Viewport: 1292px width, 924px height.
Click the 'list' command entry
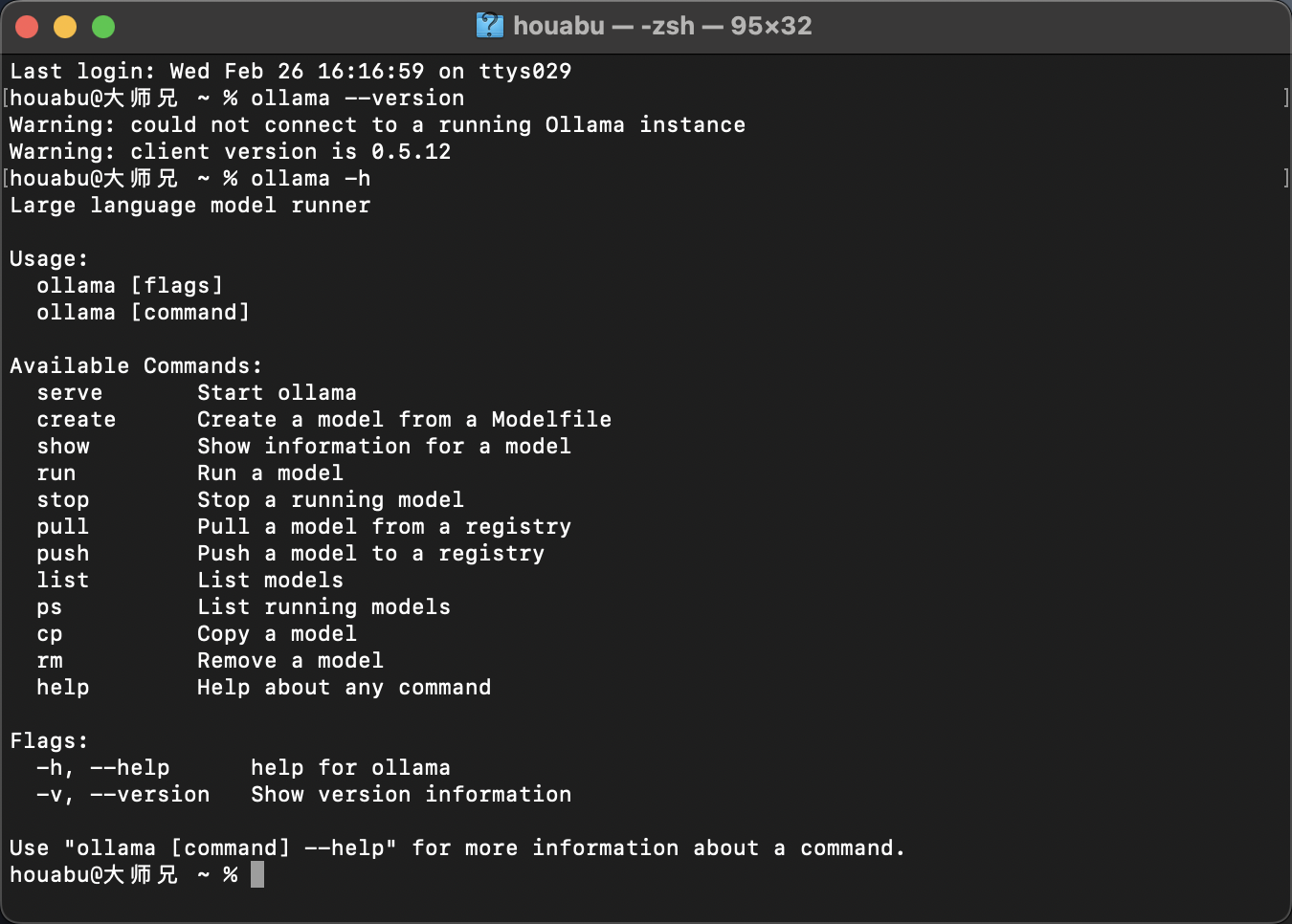coord(63,581)
